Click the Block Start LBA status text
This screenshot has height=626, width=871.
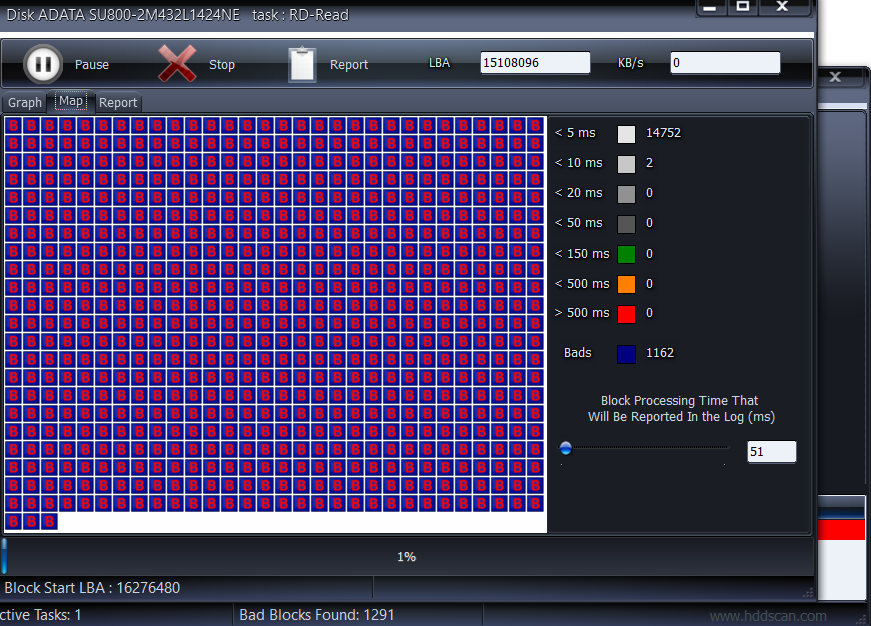92,588
